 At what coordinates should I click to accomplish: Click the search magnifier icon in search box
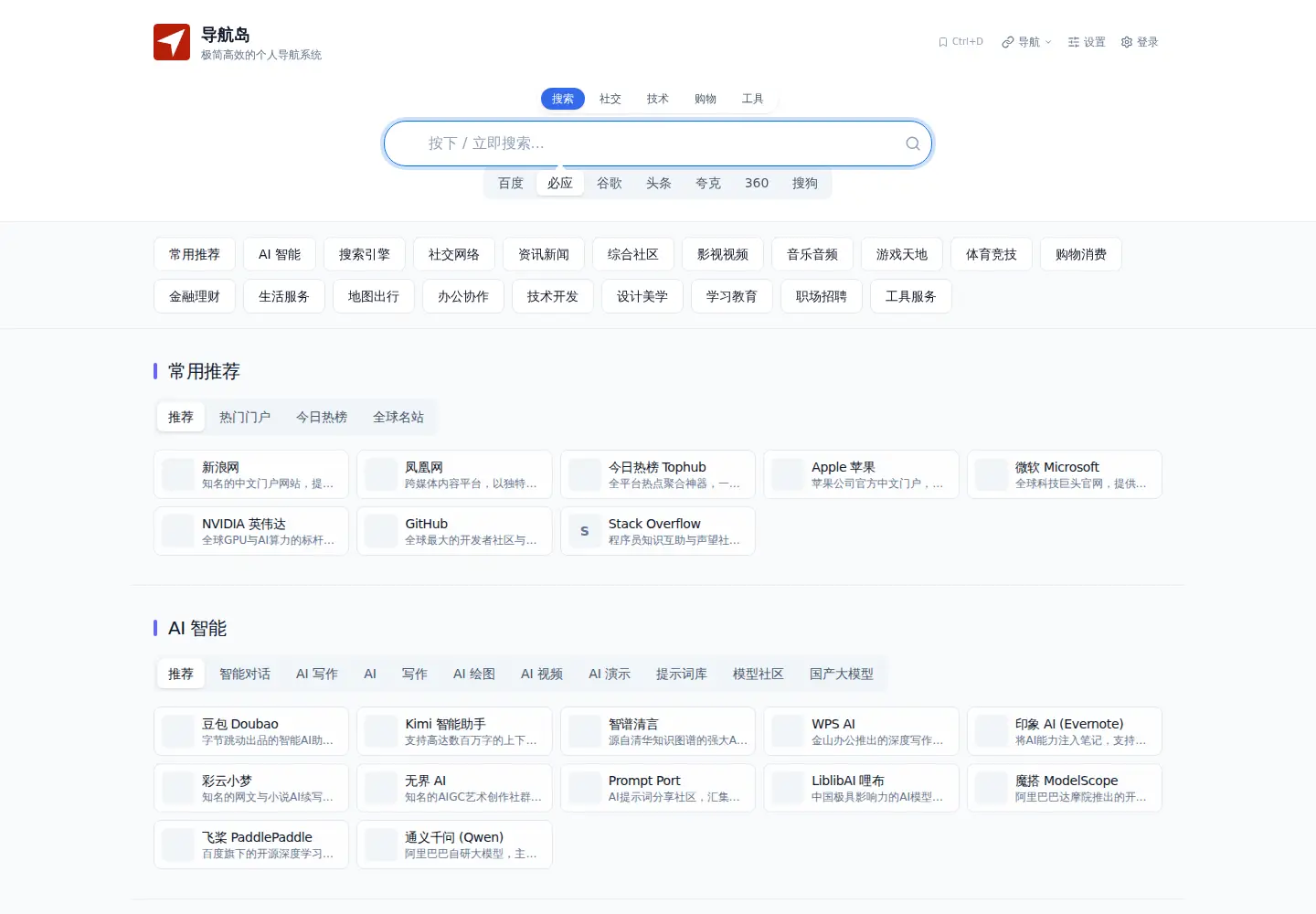pyautogui.click(x=912, y=143)
